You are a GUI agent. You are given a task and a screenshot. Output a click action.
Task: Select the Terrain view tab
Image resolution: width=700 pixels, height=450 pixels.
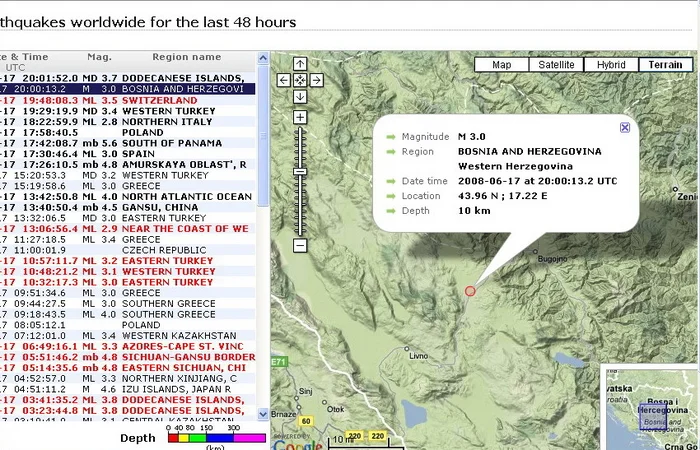point(666,65)
